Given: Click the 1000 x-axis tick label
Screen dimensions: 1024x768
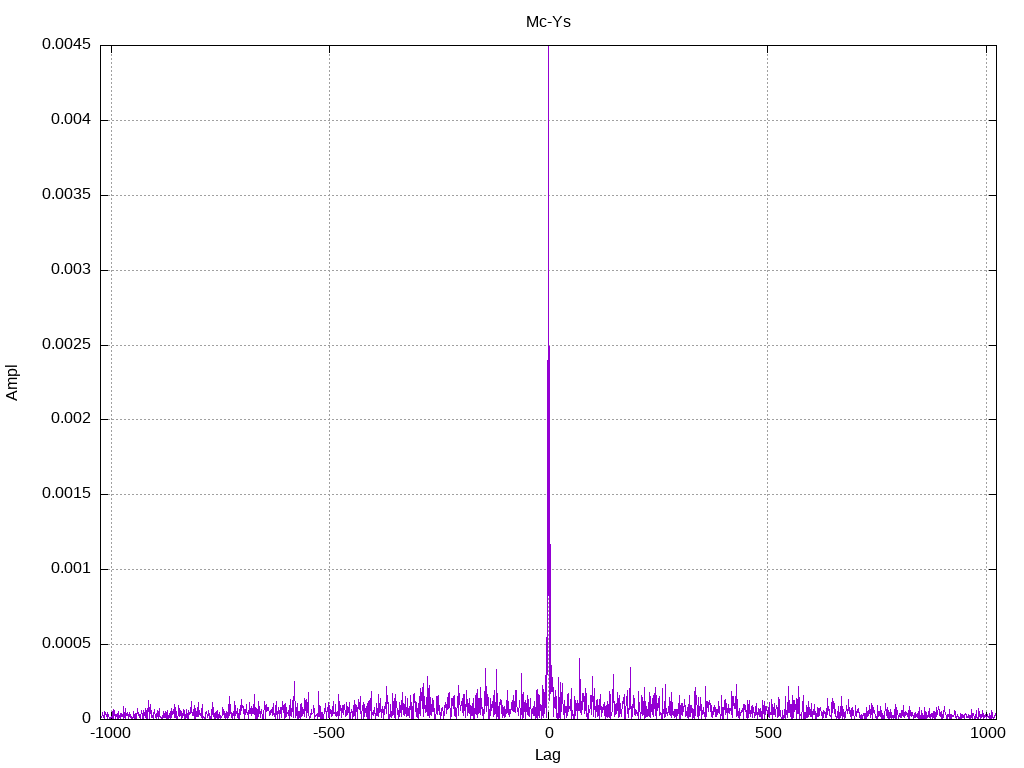Looking at the screenshot, I should click(x=987, y=733).
